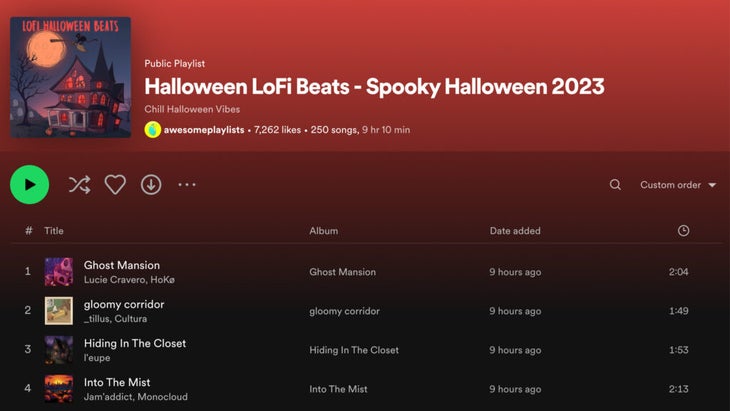Open the awesomeplaylists profile link

coord(204,130)
